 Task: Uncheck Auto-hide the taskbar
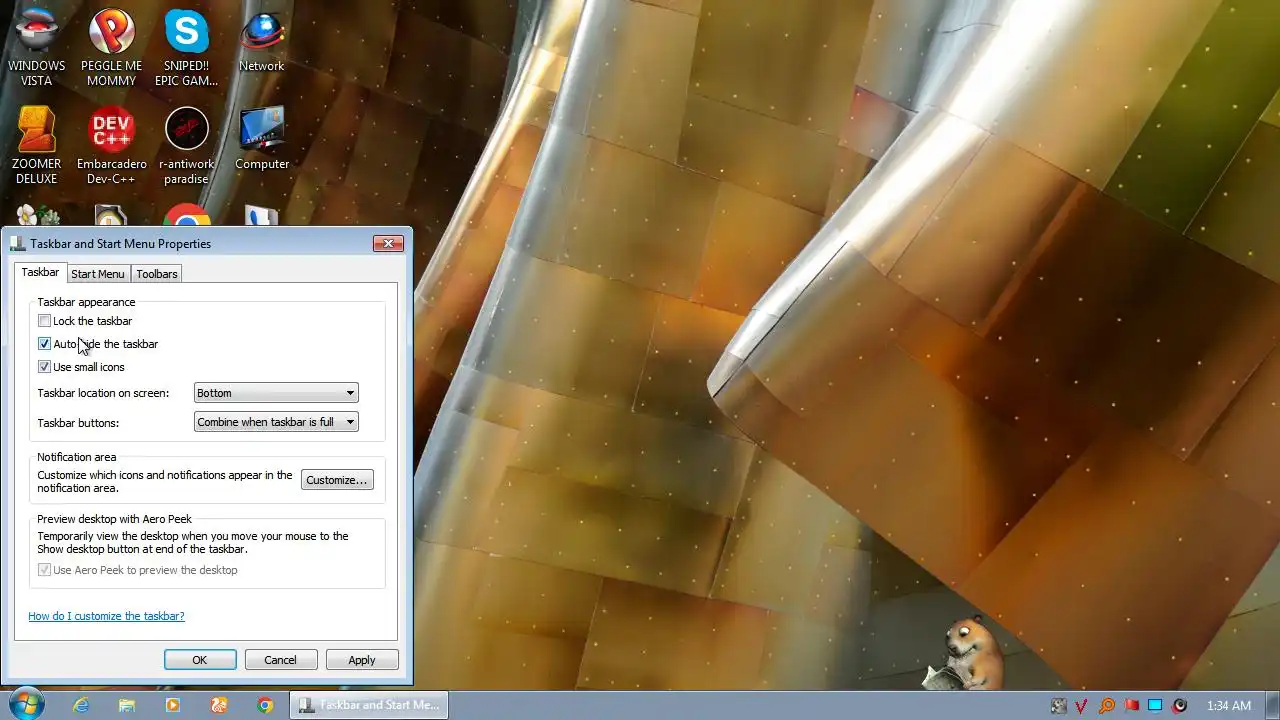click(x=44, y=344)
